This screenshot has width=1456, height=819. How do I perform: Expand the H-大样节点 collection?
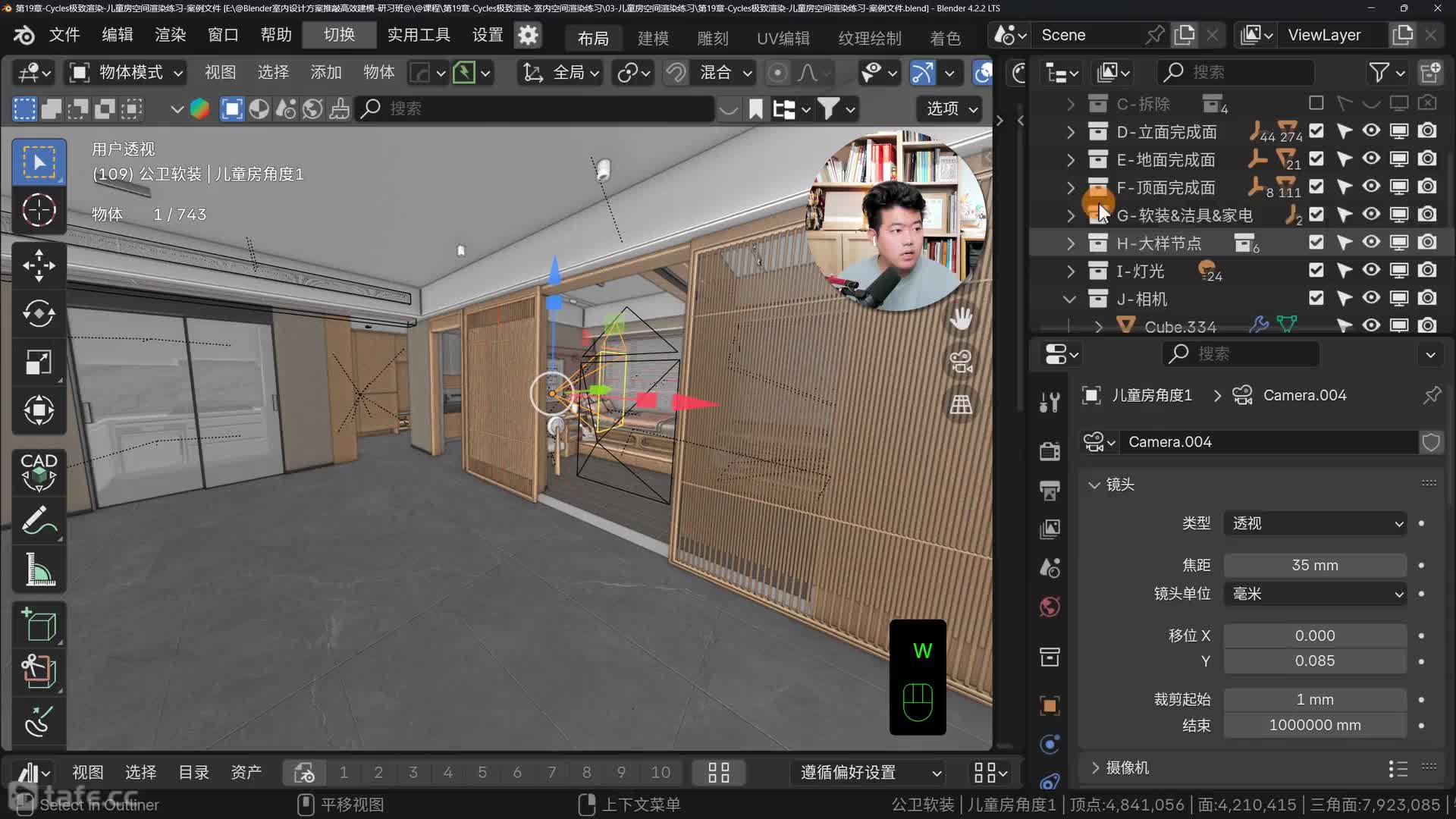pos(1070,243)
